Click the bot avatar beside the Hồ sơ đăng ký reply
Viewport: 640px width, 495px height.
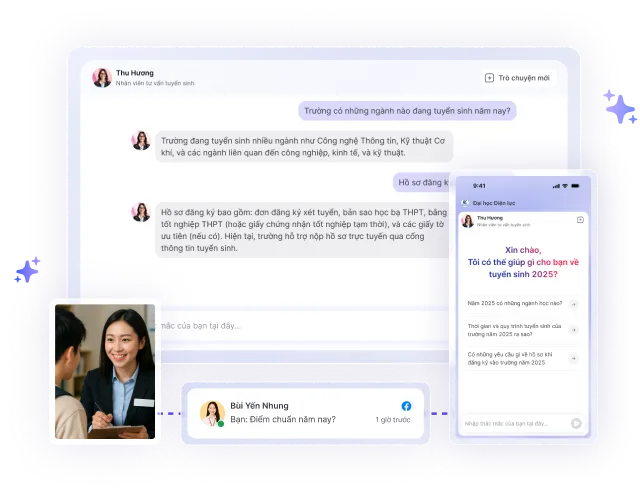coord(141,211)
